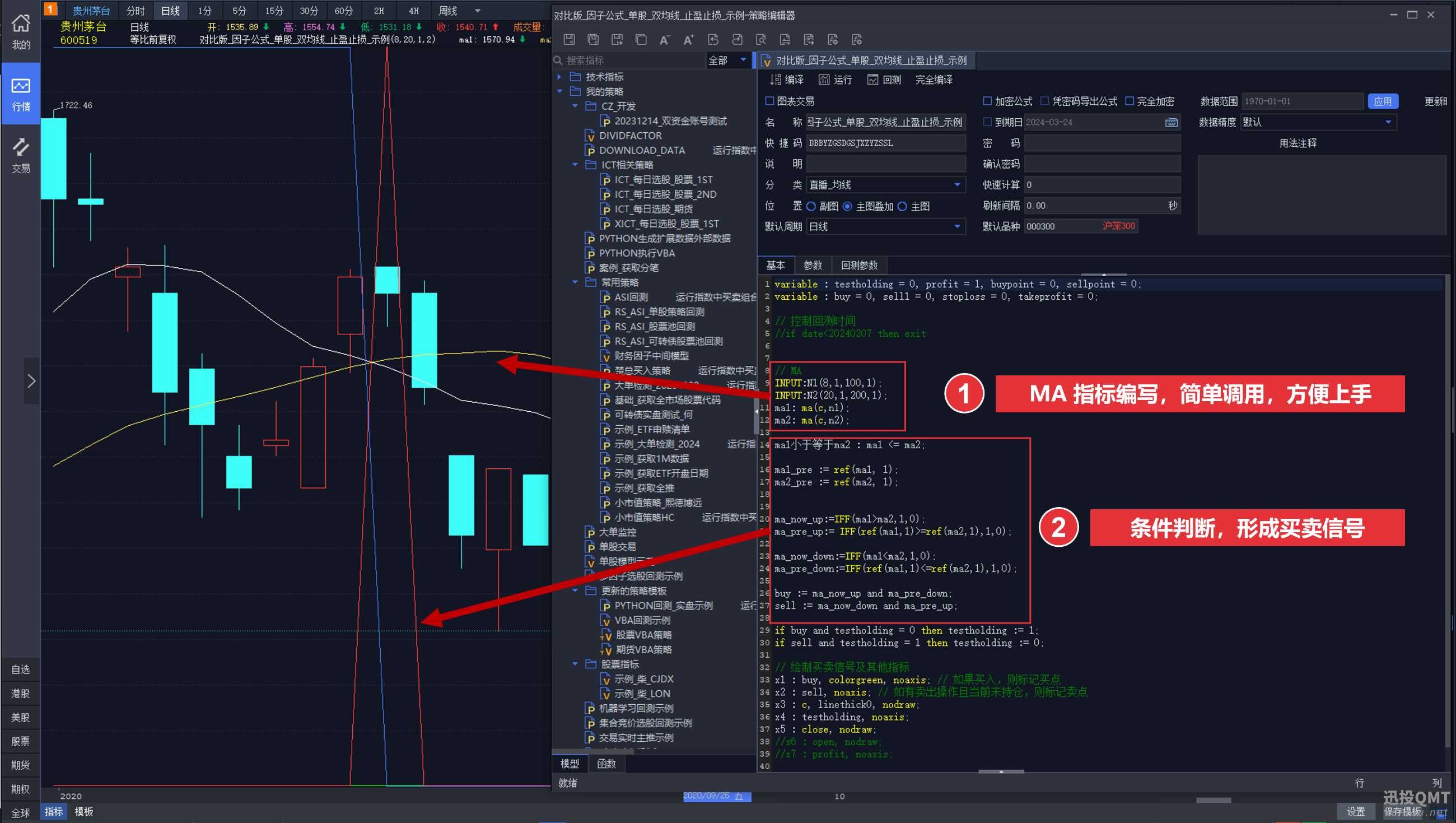Click the 编译 compile button
The height and width of the screenshot is (823, 1456).
coord(786,80)
